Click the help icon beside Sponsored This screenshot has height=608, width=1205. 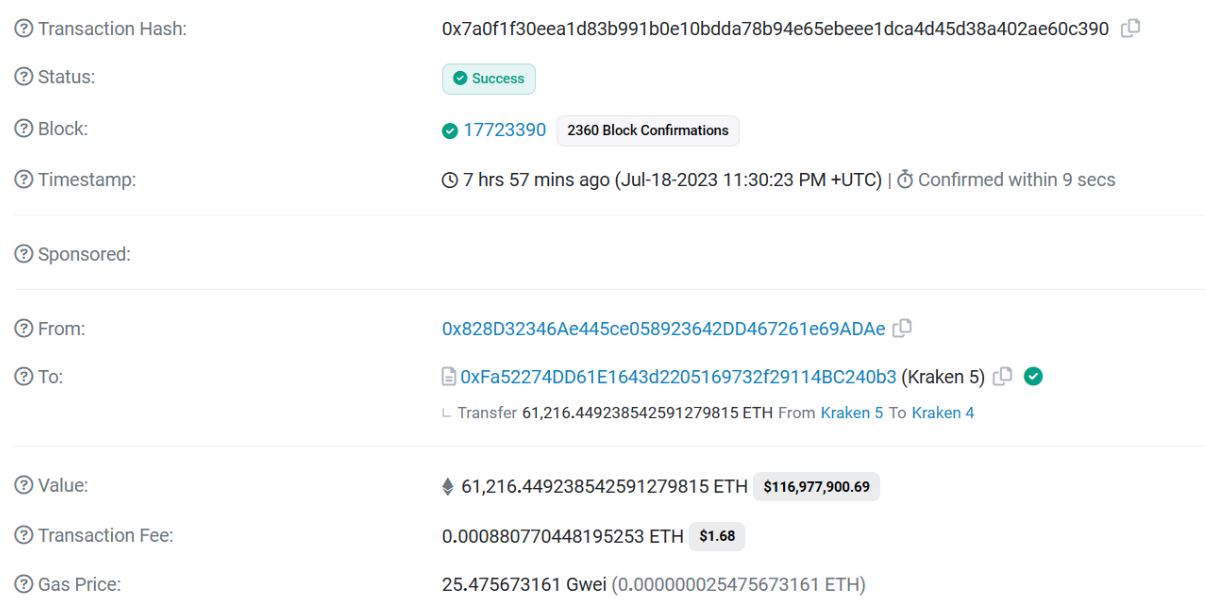coord(22,254)
